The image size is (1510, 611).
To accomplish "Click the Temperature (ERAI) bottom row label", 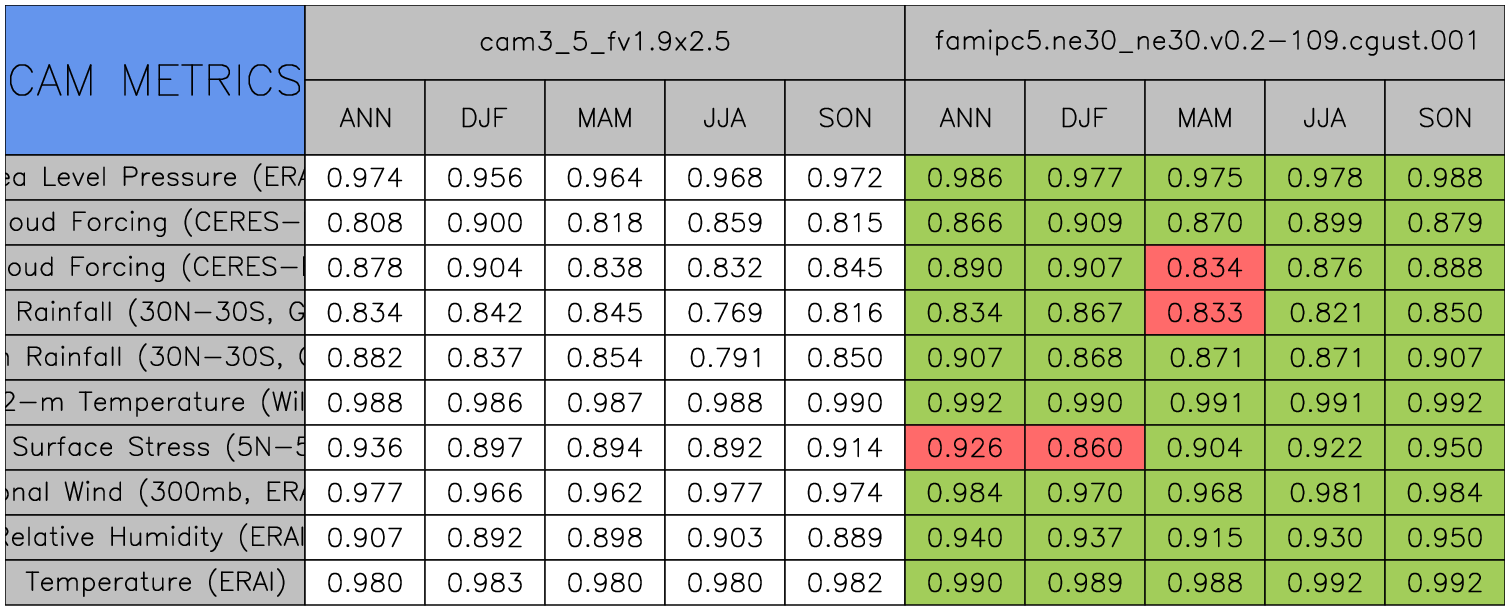I will 155,582.
